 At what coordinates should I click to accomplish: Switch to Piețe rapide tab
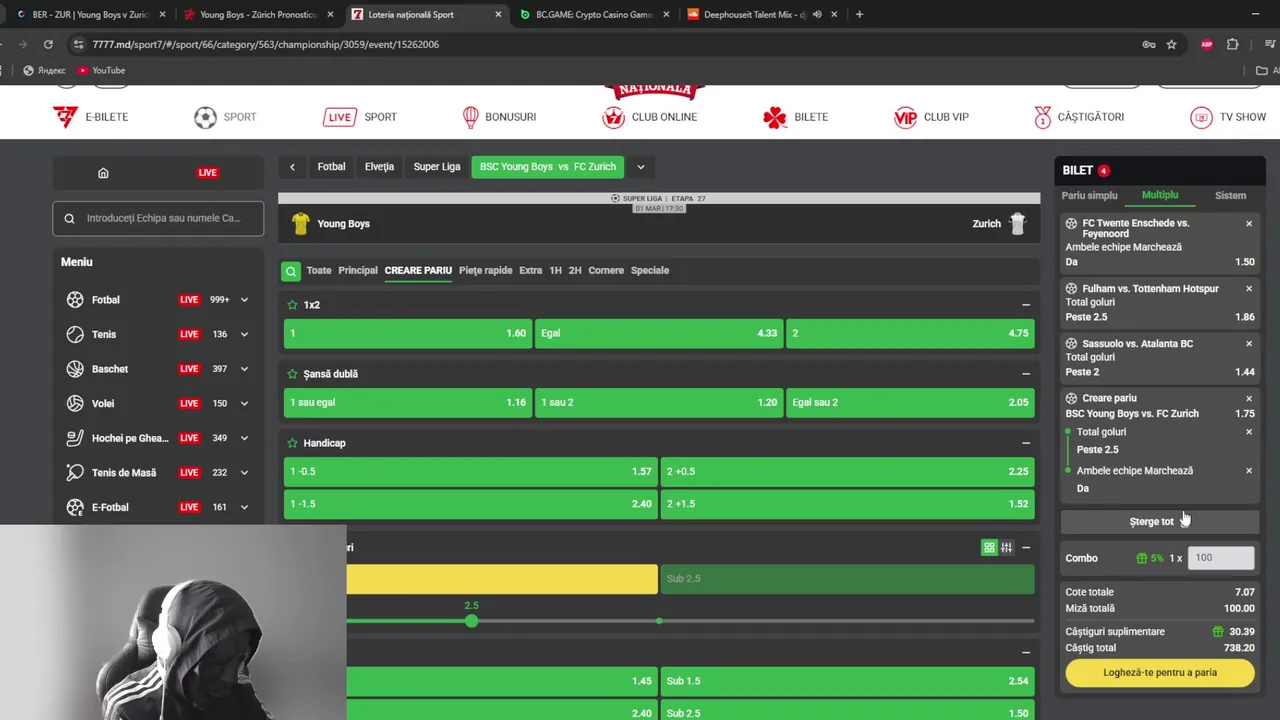(x=485, y=271)
